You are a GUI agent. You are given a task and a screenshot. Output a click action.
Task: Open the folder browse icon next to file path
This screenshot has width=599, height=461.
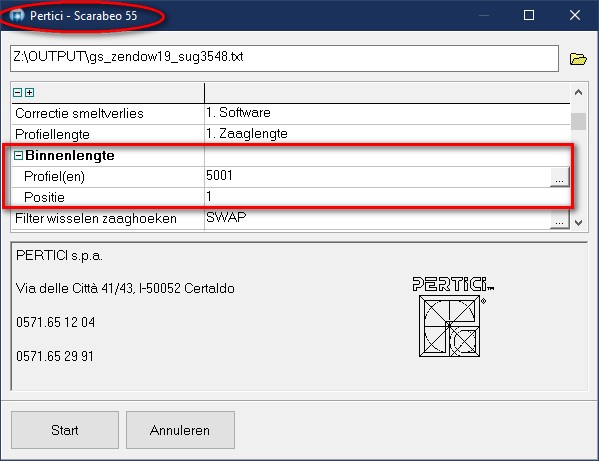point(578,59)
